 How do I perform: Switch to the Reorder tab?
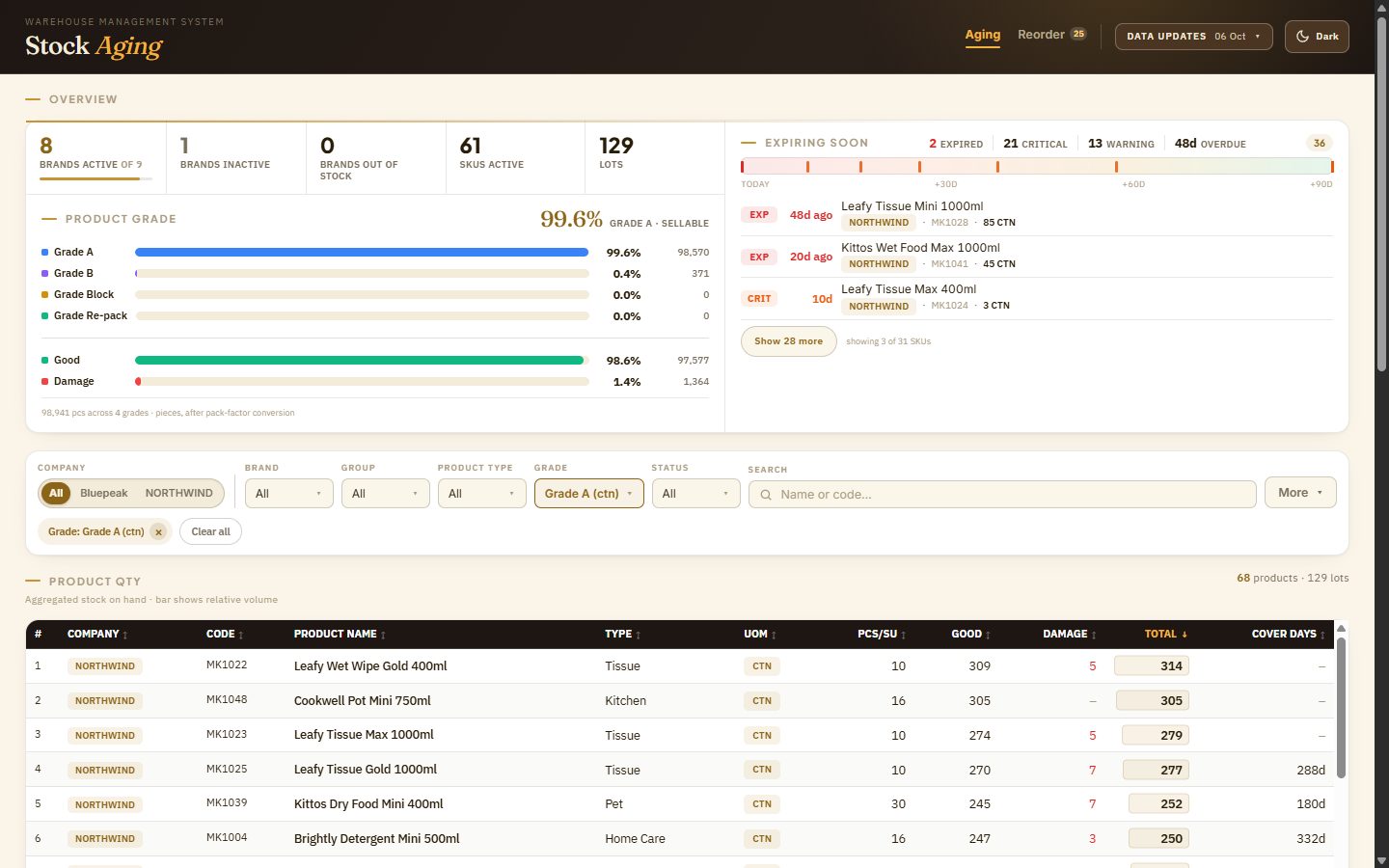1051,35
